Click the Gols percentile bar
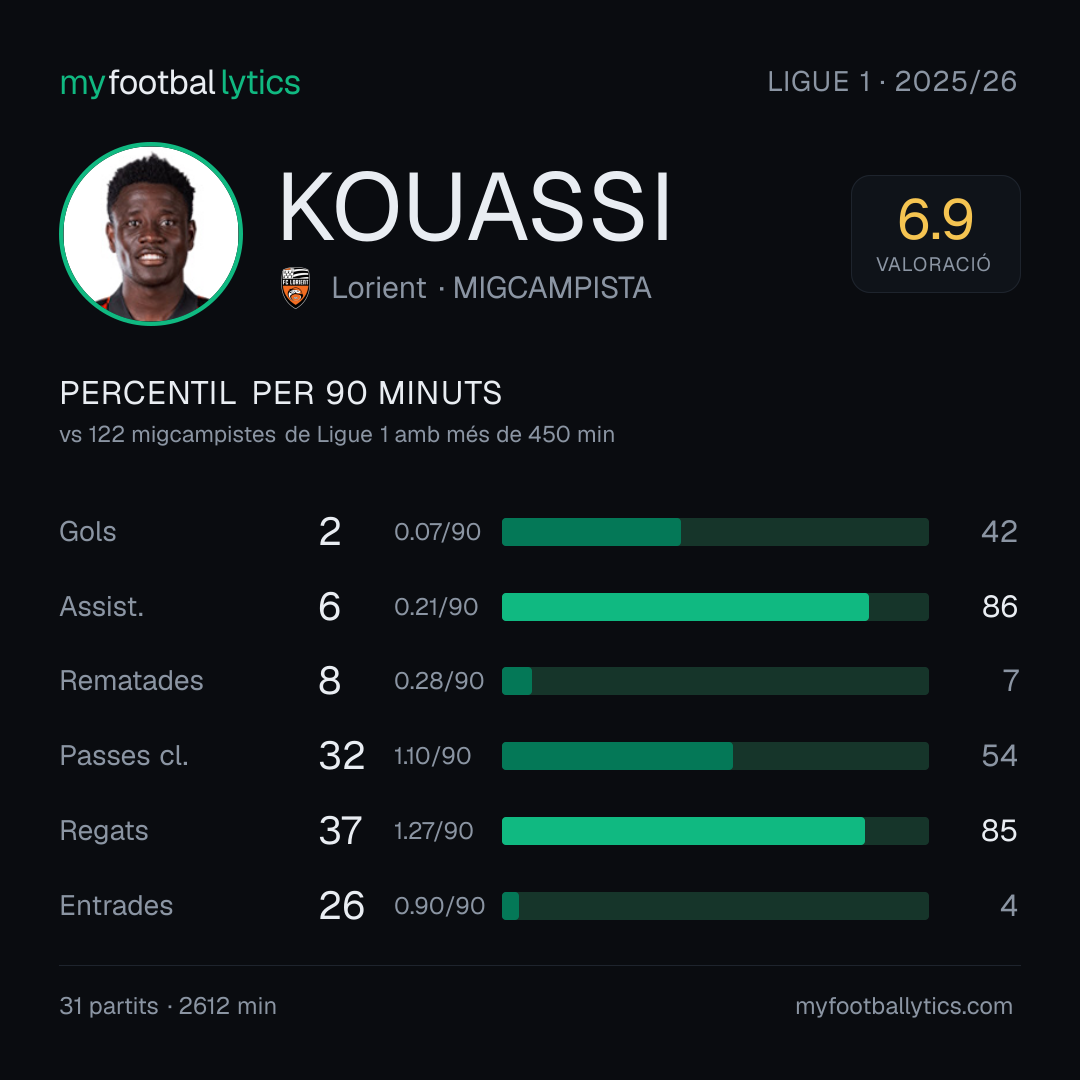This screenshot has height=1080, width=1080. click(715, 532)
